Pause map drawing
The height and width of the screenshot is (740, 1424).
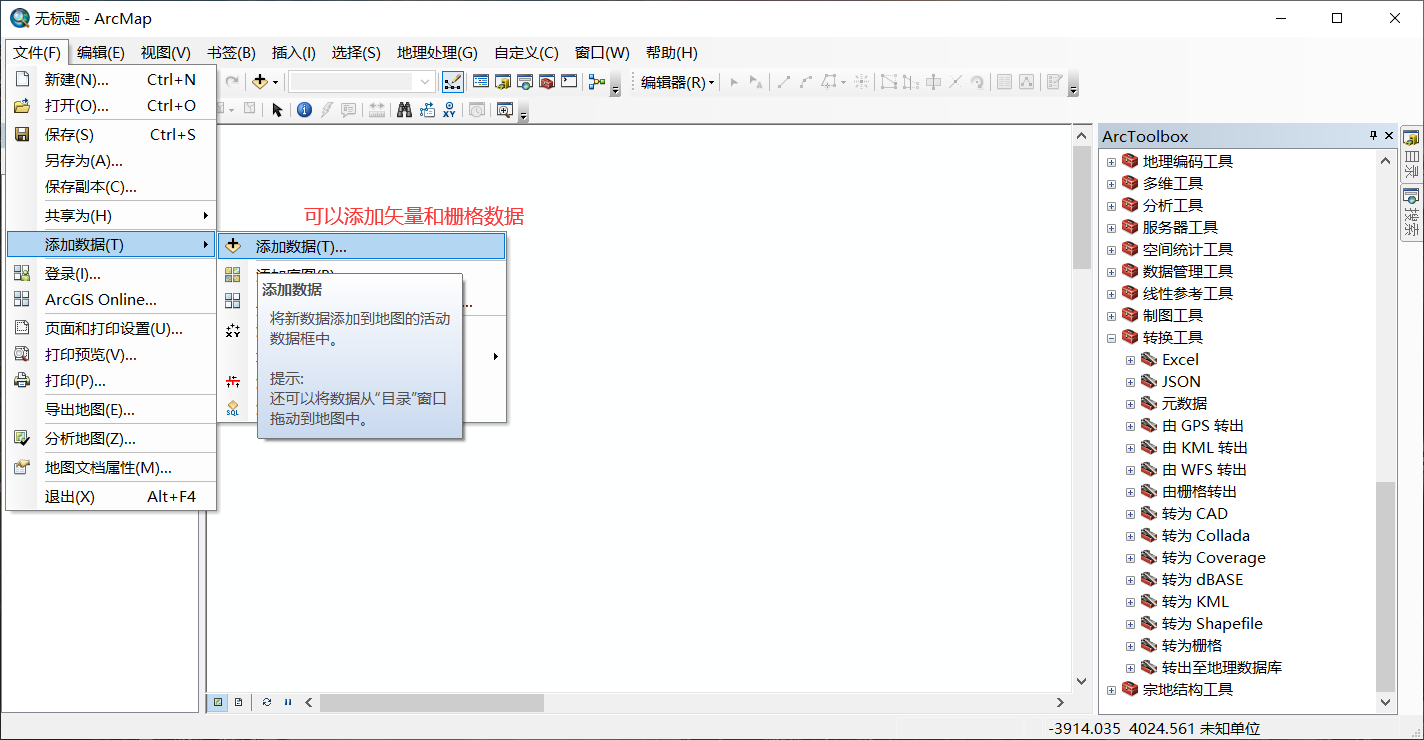(288, 702)
